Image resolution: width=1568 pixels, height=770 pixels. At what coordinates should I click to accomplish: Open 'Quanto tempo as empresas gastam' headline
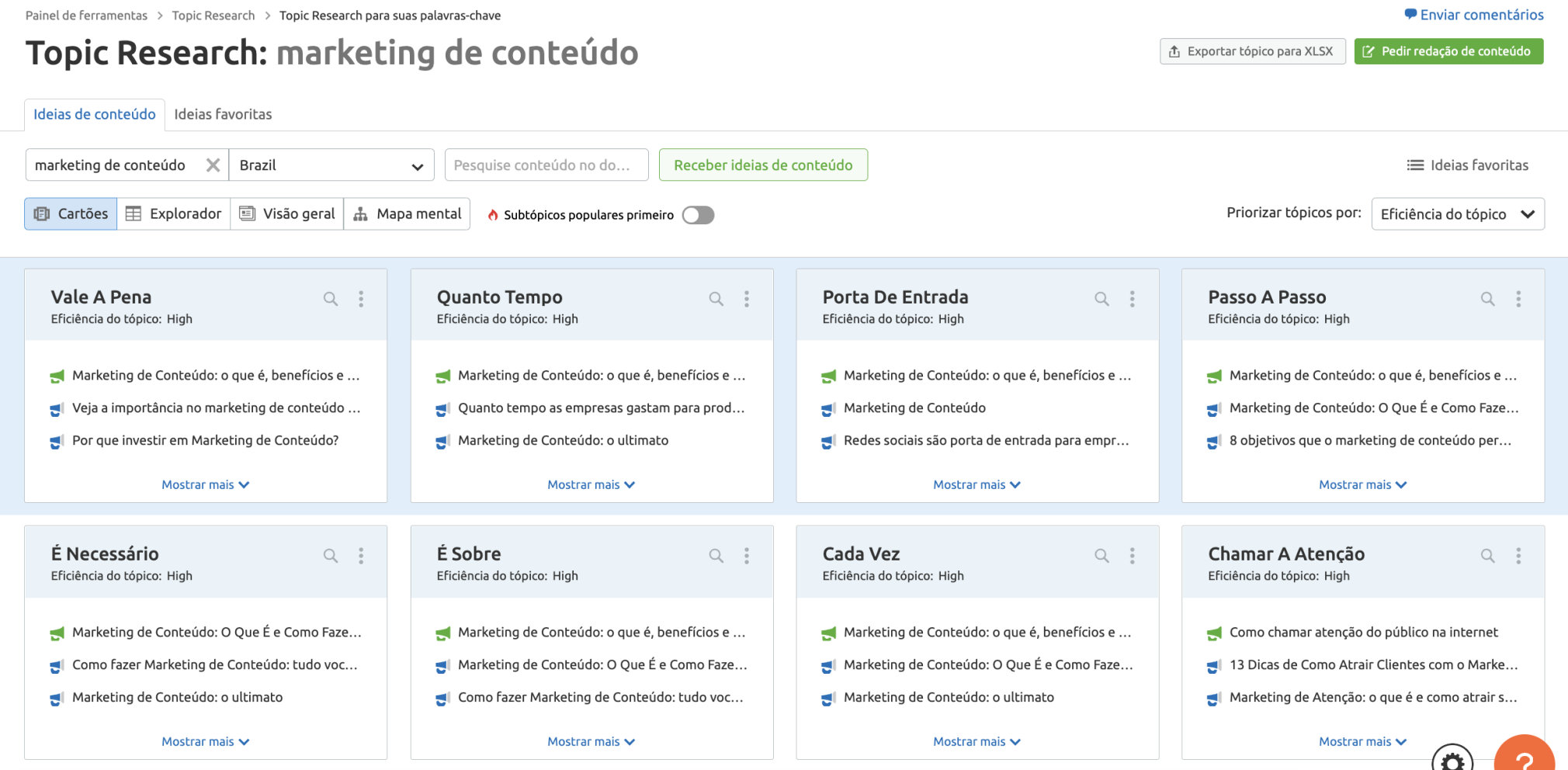click(x=602, y=408)
